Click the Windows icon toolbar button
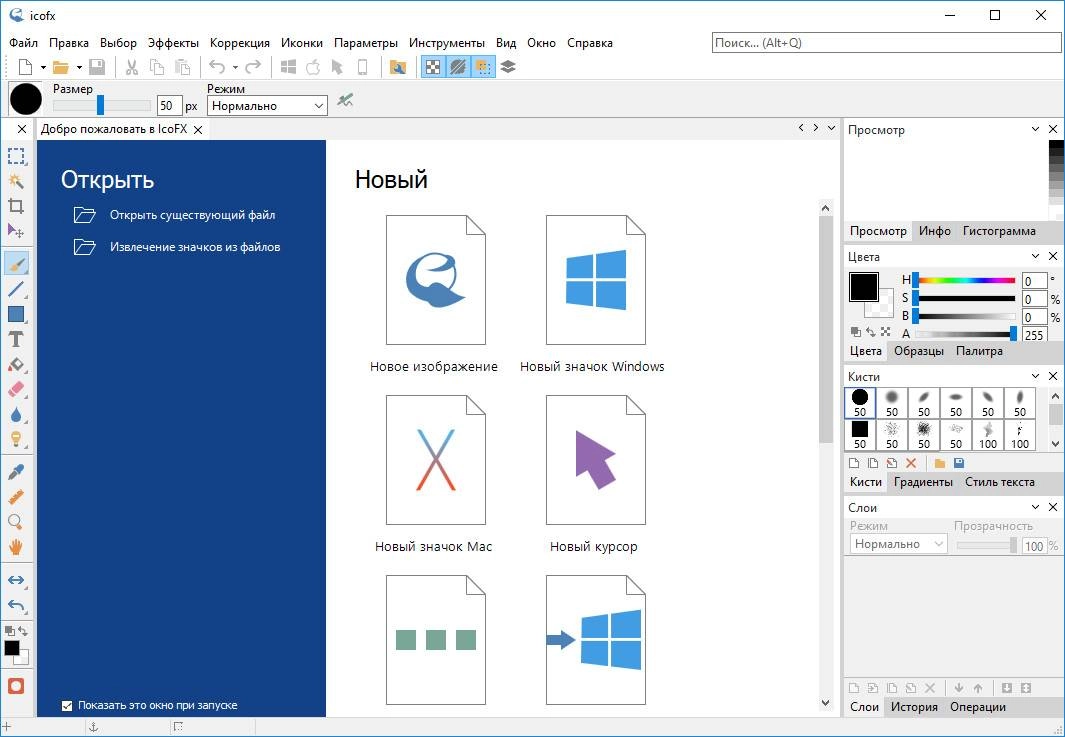 [x=288, y=67]
